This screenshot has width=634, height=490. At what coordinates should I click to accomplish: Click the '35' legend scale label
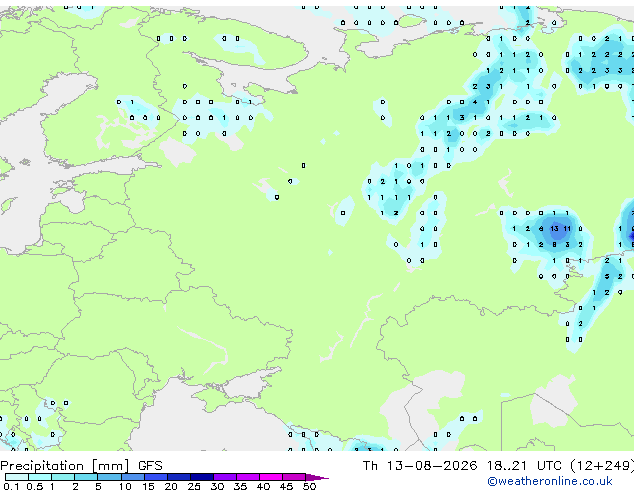240,486
